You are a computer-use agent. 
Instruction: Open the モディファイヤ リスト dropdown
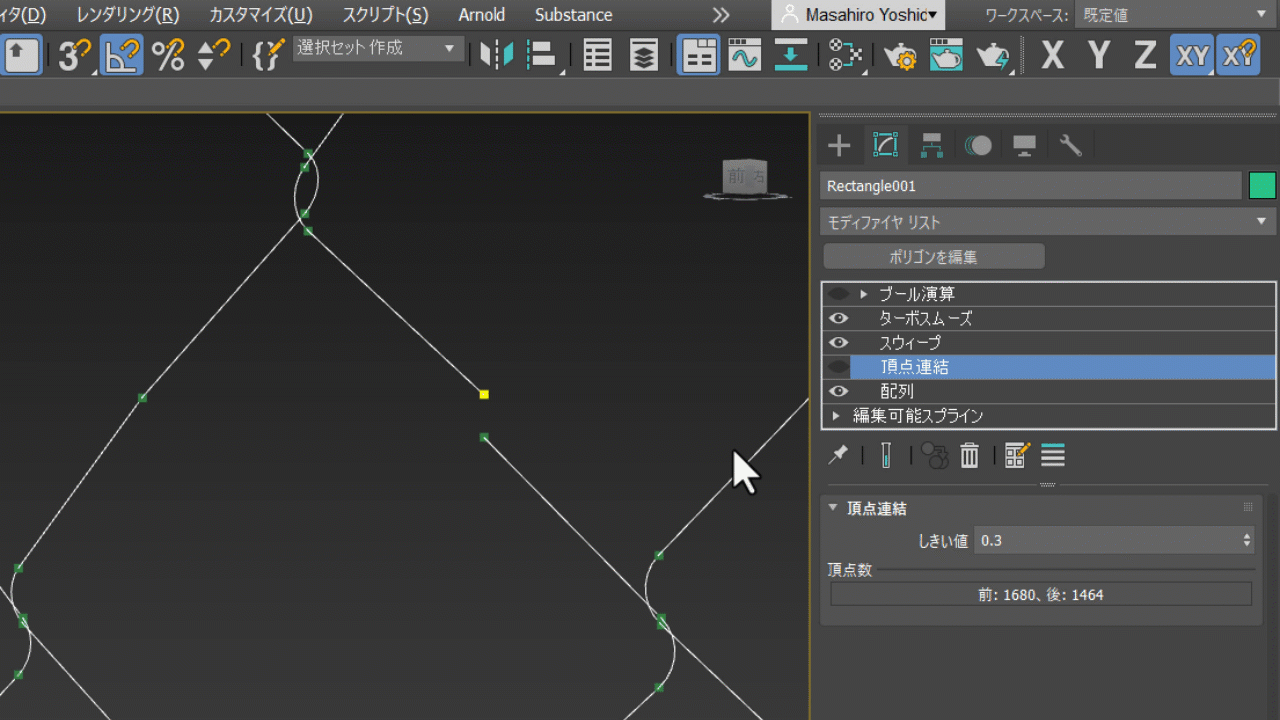[x=1048, y=222]
